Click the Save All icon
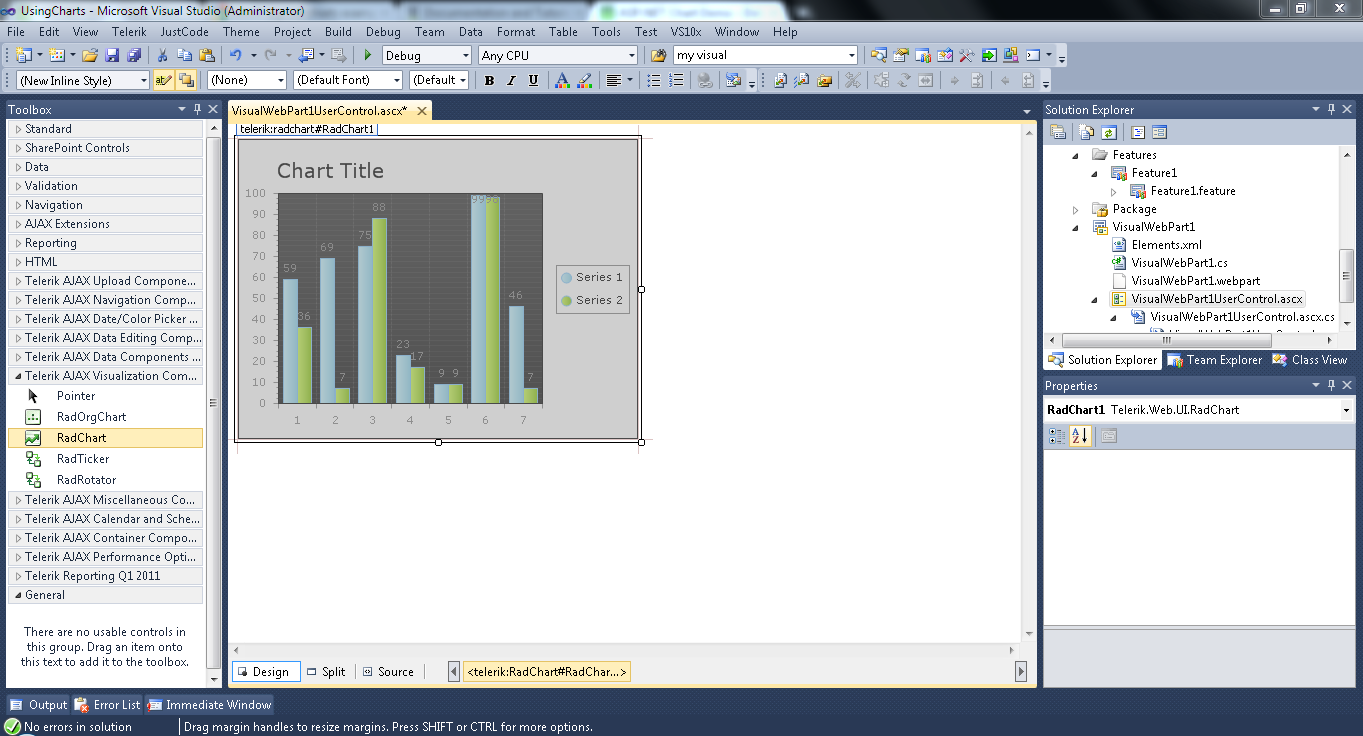The image size is (1363, 736). [x=134, y=56]
